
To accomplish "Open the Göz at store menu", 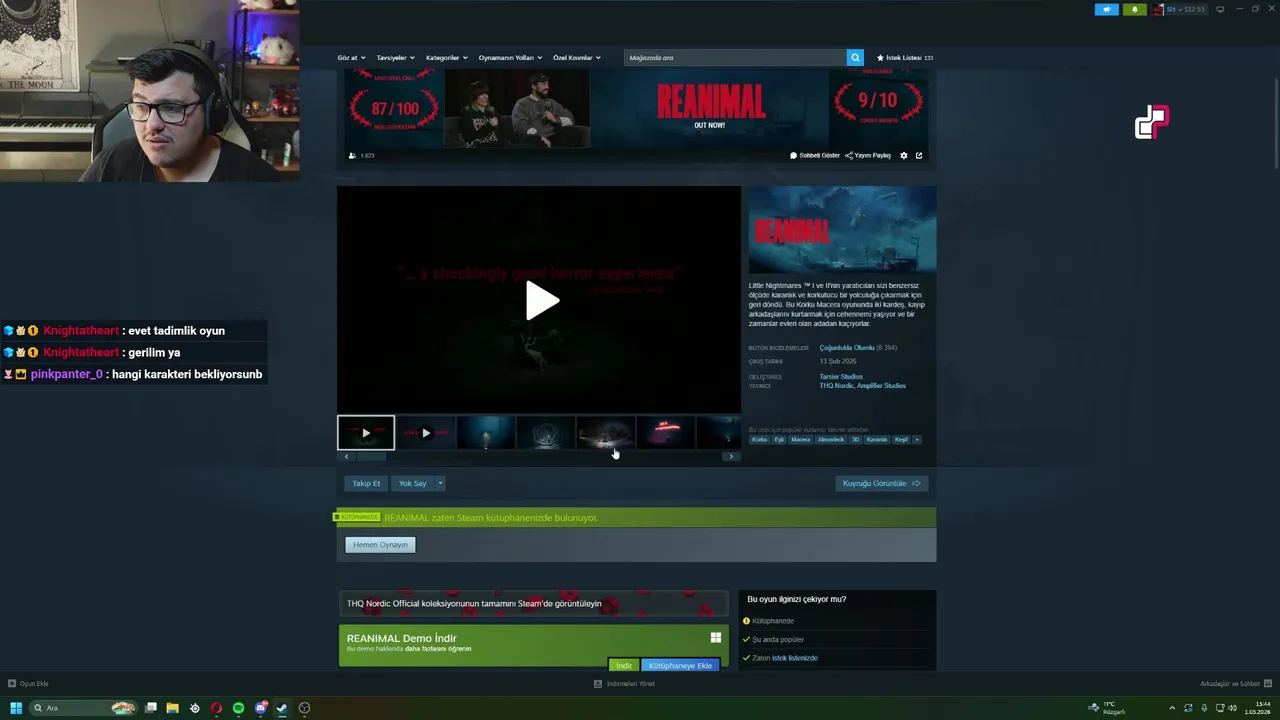I will [351, 58].
